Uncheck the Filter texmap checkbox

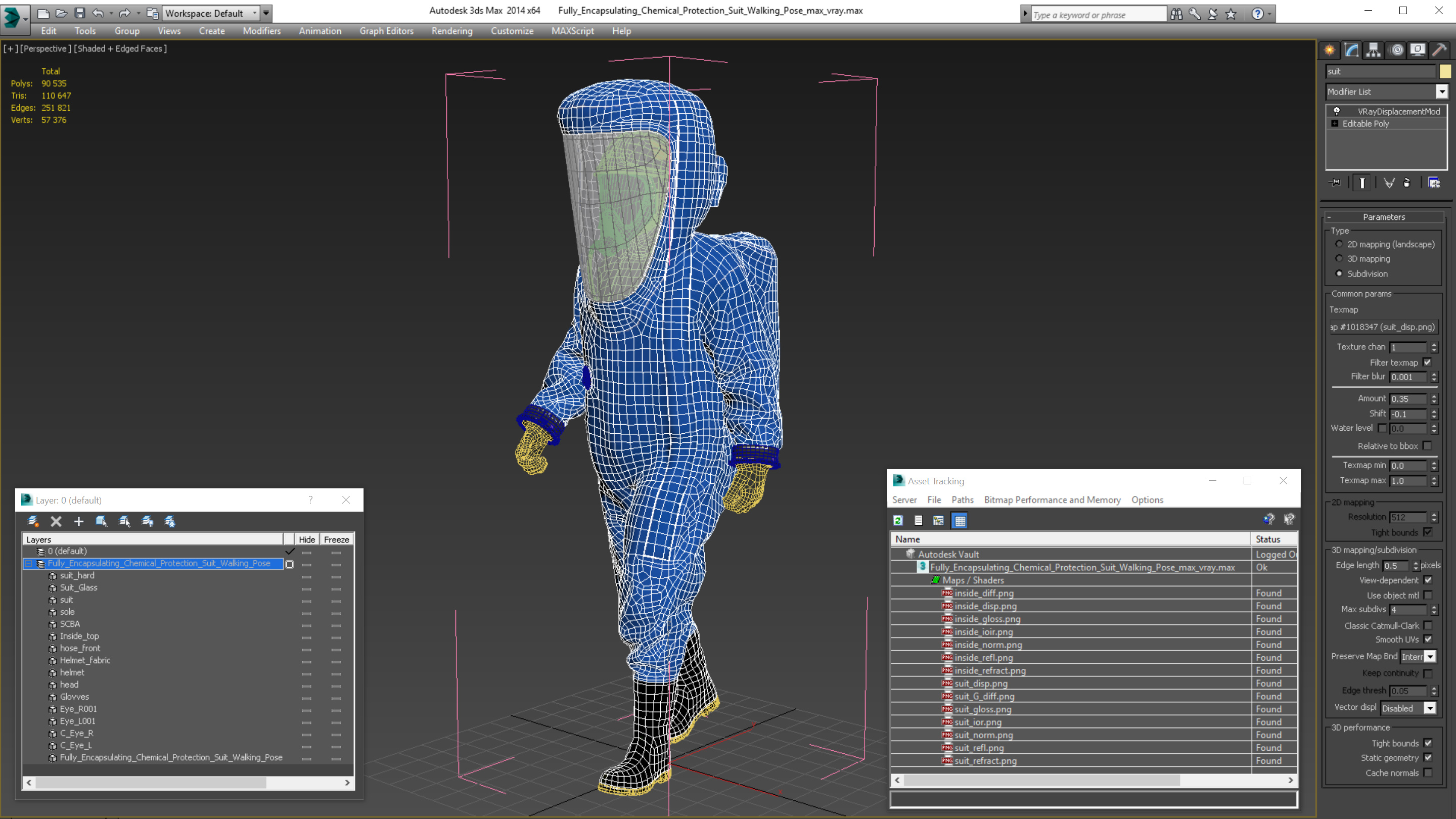1427,362
